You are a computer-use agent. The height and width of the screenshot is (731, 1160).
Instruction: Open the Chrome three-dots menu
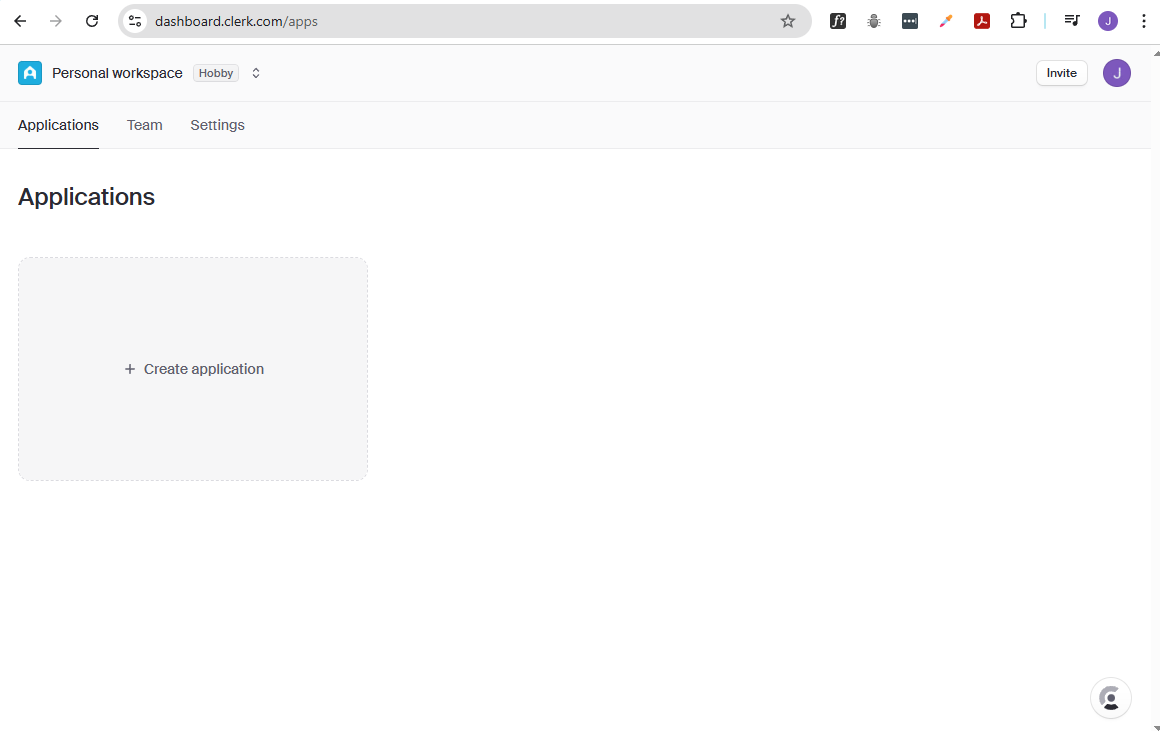1143,21
